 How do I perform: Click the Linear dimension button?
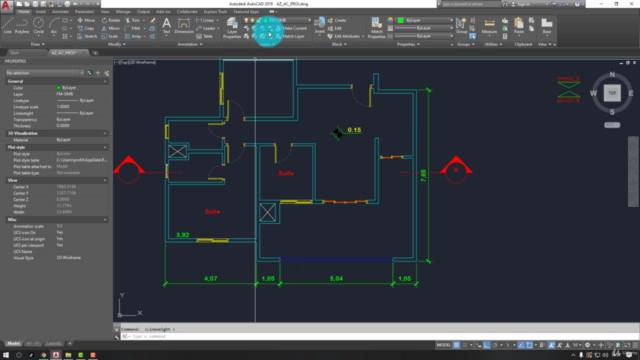(206, 20)
